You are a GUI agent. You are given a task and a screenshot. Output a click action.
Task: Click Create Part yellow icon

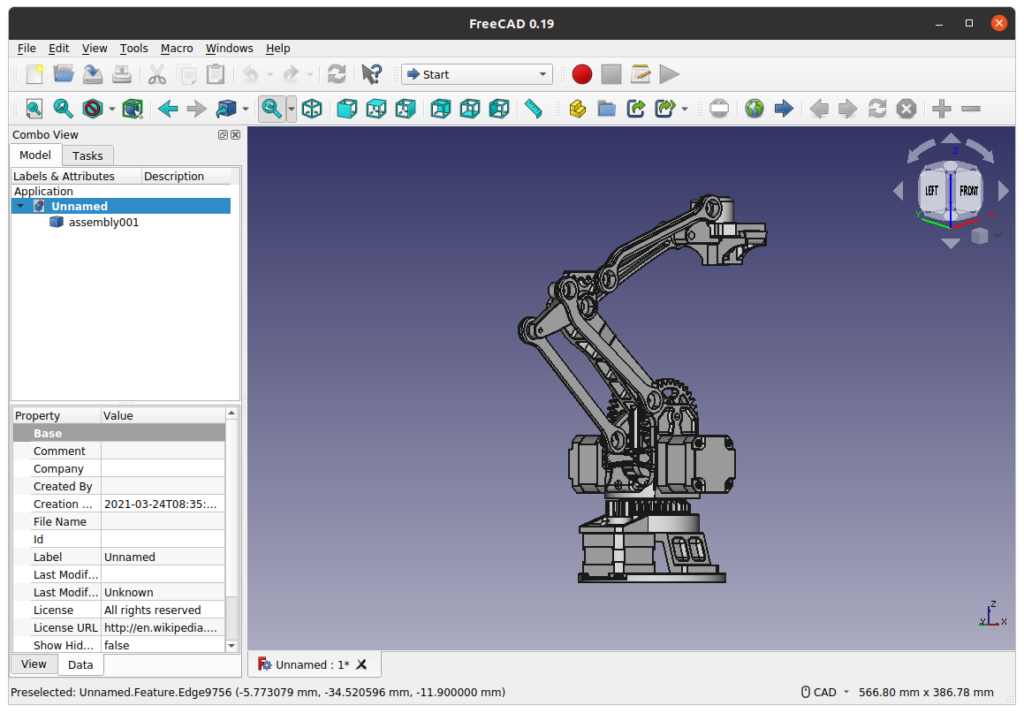577,108
